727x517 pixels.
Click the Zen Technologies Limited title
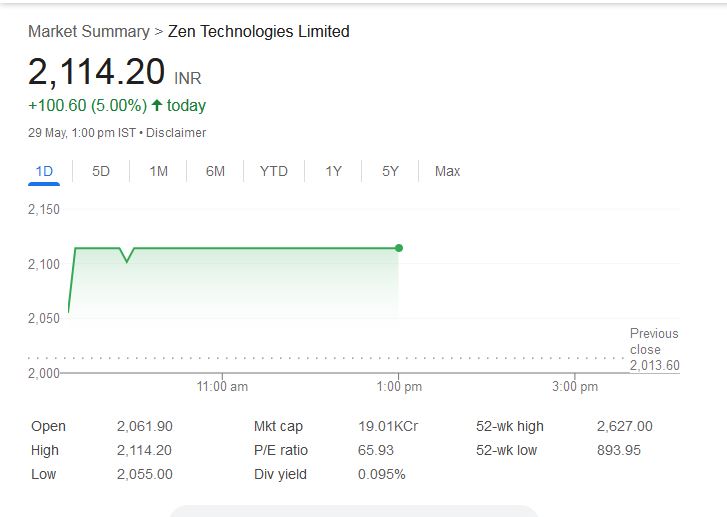(259, 31)
